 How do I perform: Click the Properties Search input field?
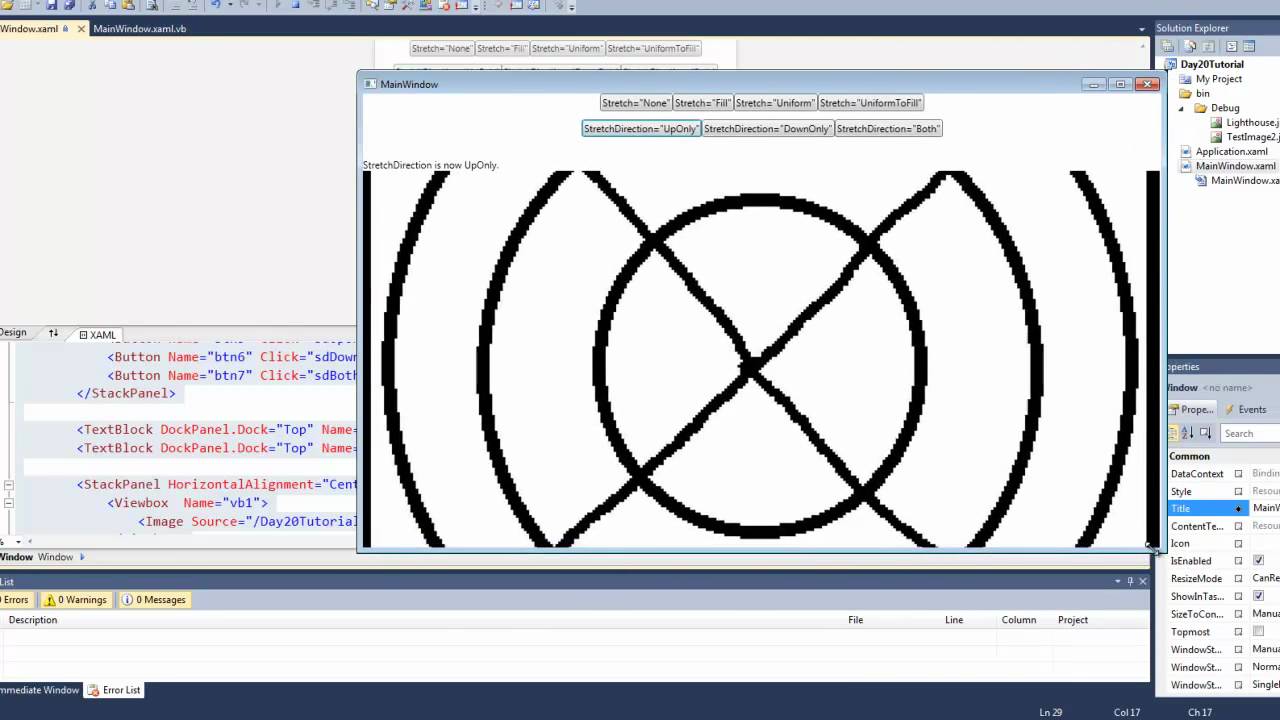pos(1250,433)
